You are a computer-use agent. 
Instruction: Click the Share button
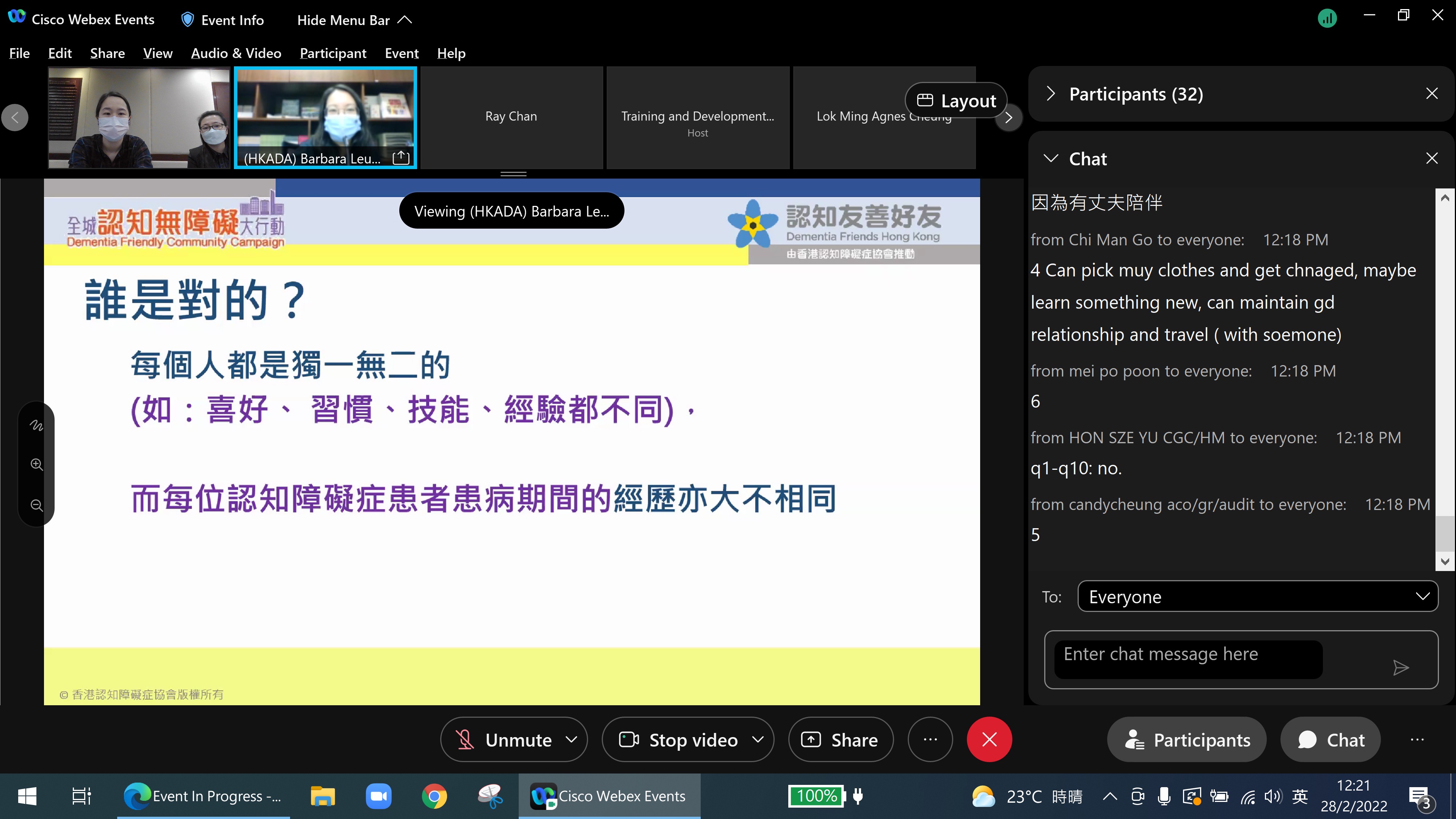coord(841,739)
